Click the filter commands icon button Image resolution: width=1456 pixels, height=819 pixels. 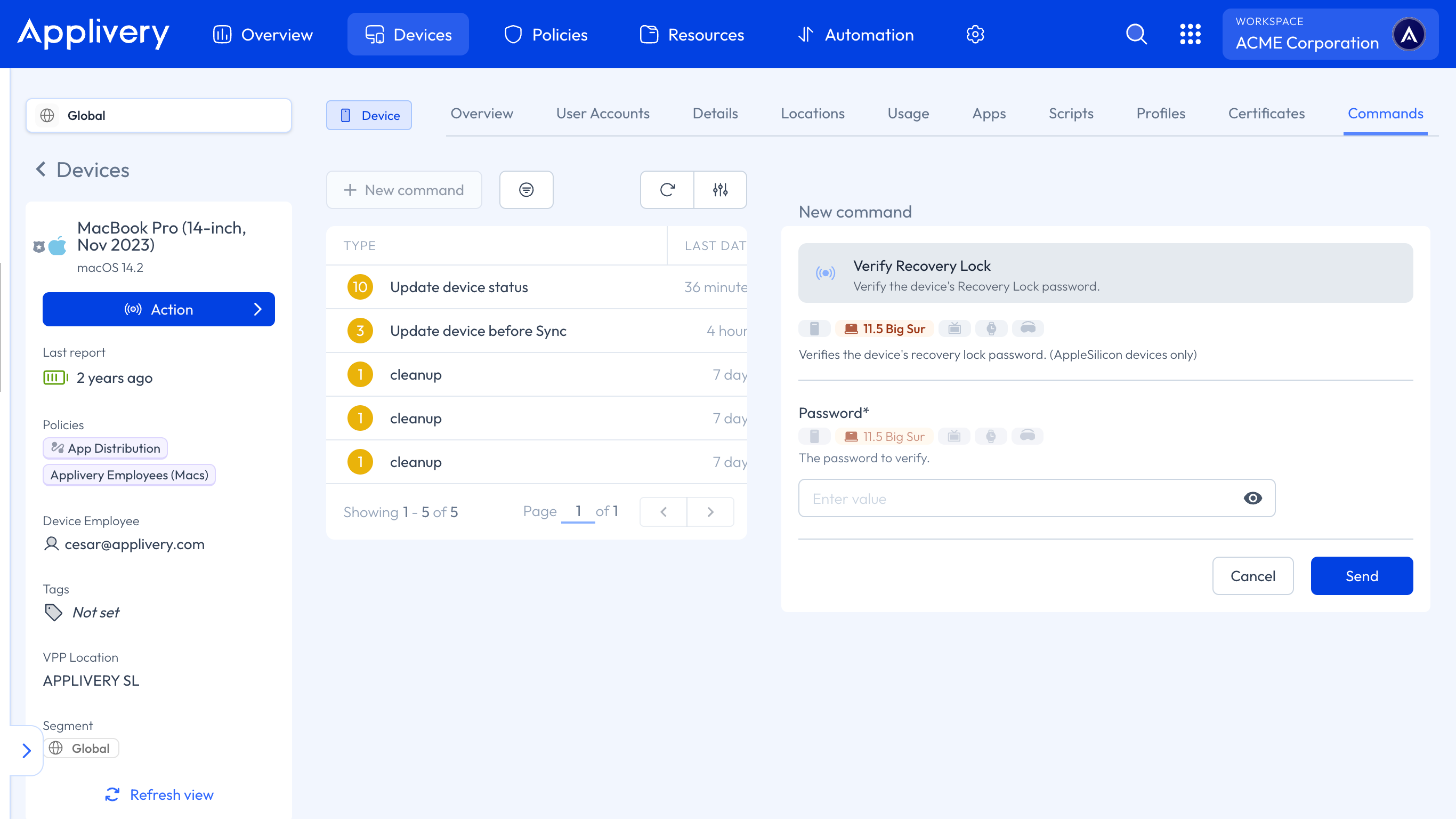(x=525, y=190)
